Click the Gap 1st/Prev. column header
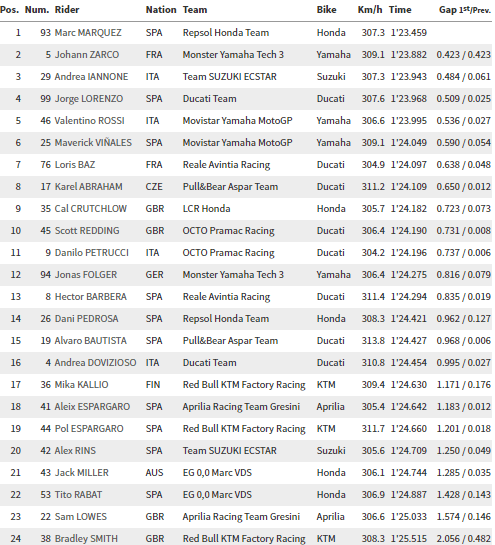The width and height of the screenshot is (495, 545). click(465, 9)
